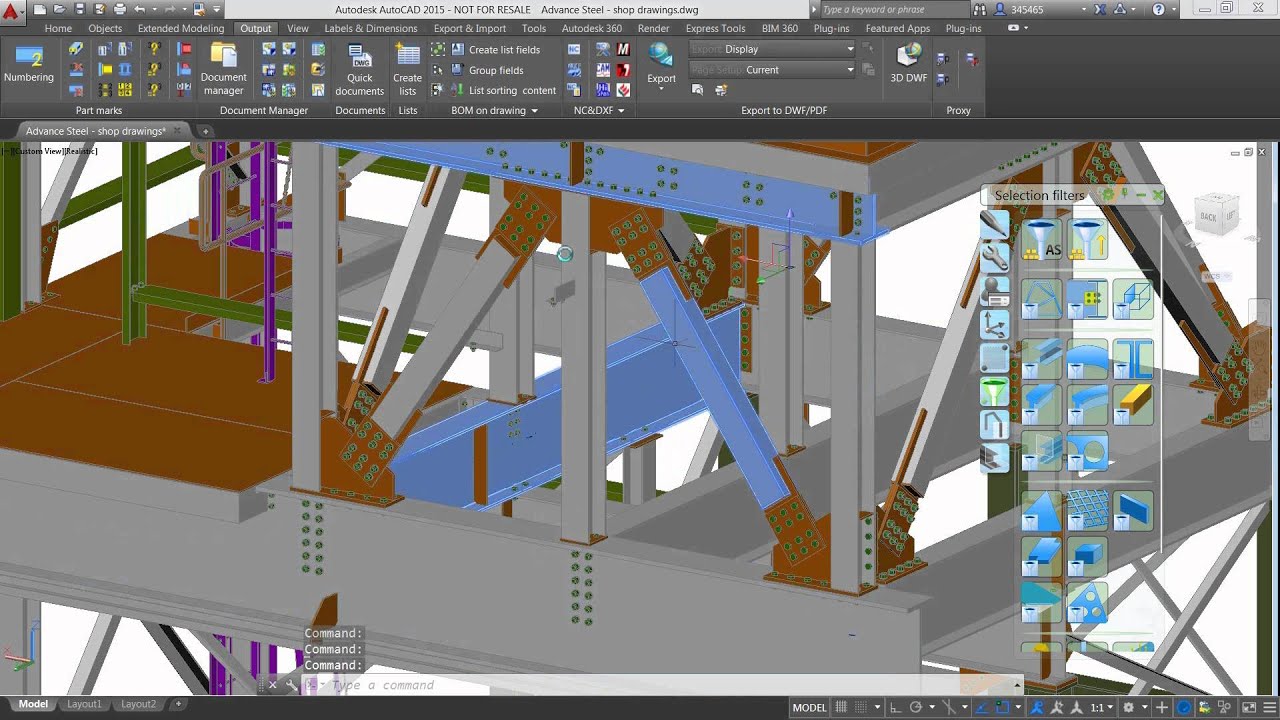
Task: Open the Layout1 tab
Action: point(84,704)
